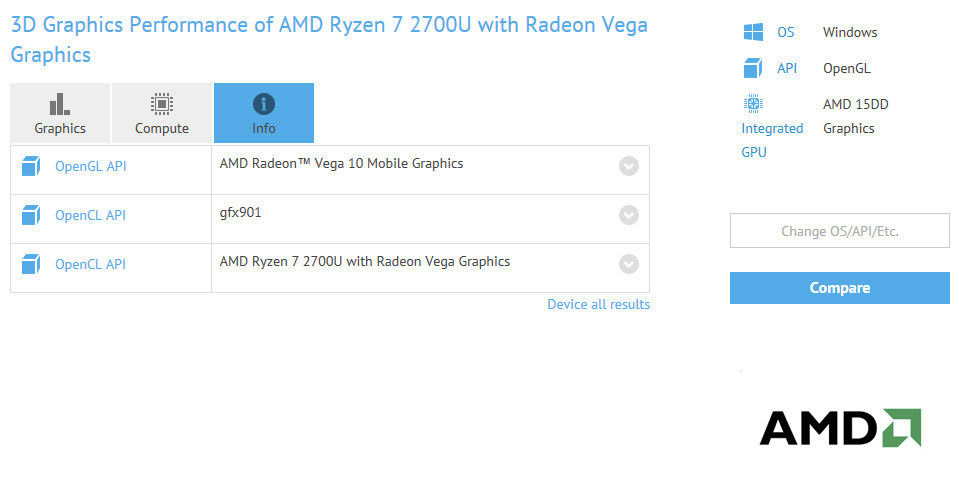Click the Graphics bar chart icon
This screenshot has width=959, height=479.
[60, 104]
